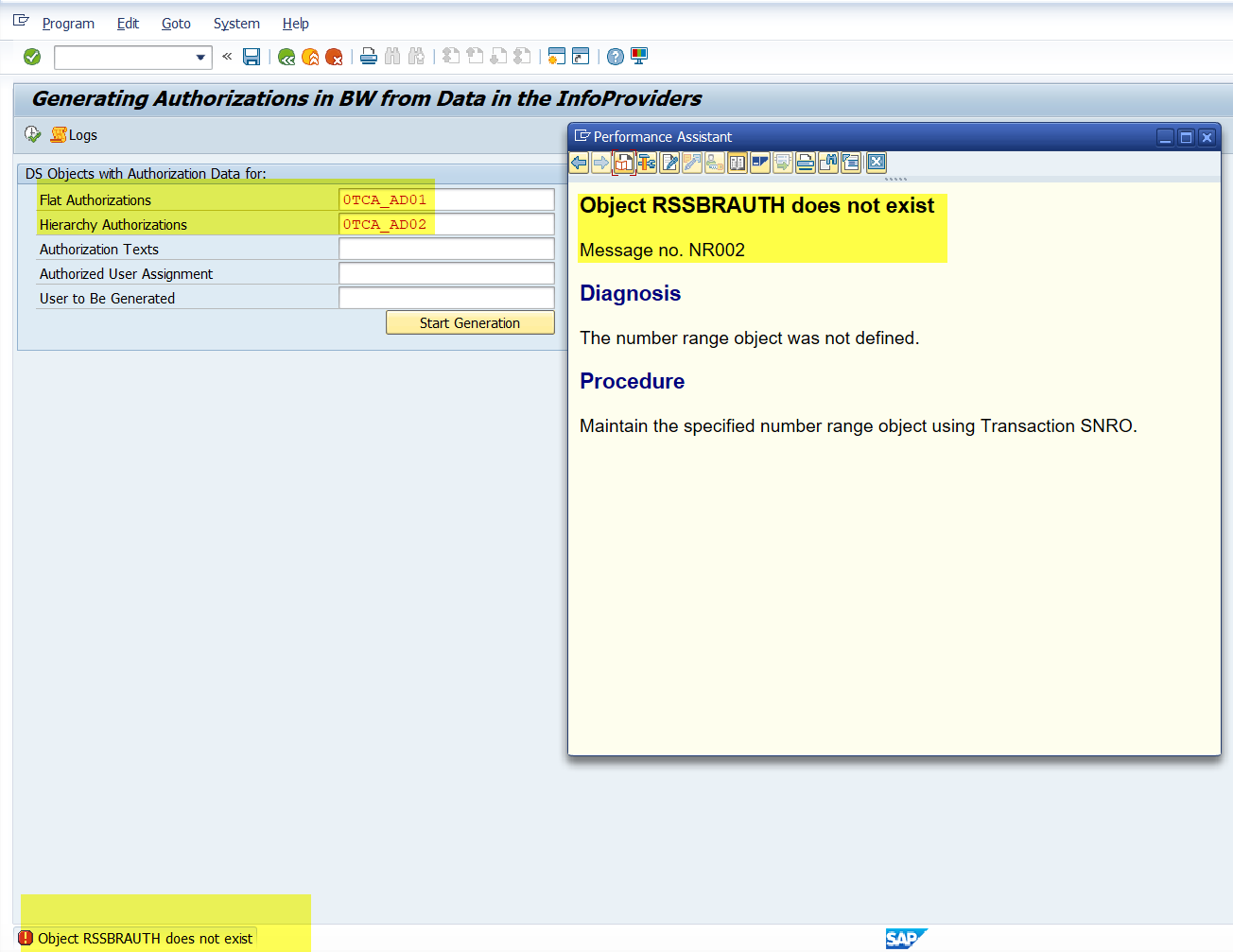Click the Execute clock icon
The height and width of the screenshot is (952, 1233).
(x=33, y=134)
